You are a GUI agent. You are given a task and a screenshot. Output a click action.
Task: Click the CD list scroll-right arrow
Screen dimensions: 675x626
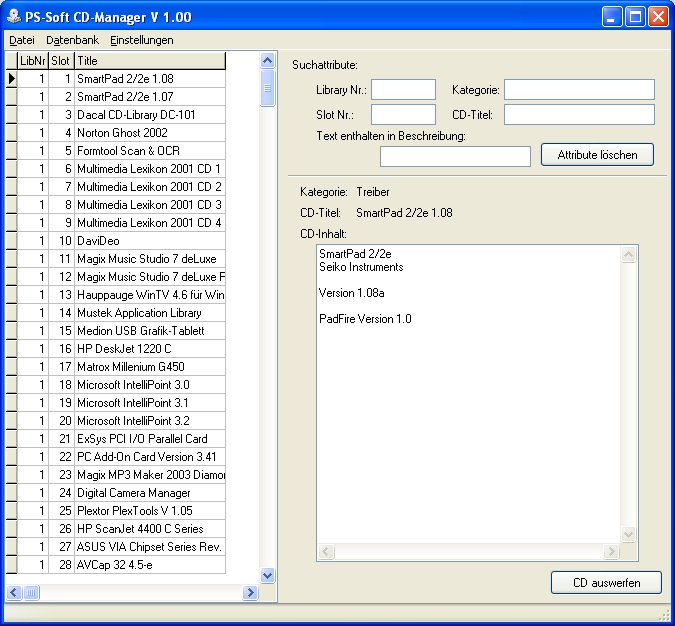(250, 592)
